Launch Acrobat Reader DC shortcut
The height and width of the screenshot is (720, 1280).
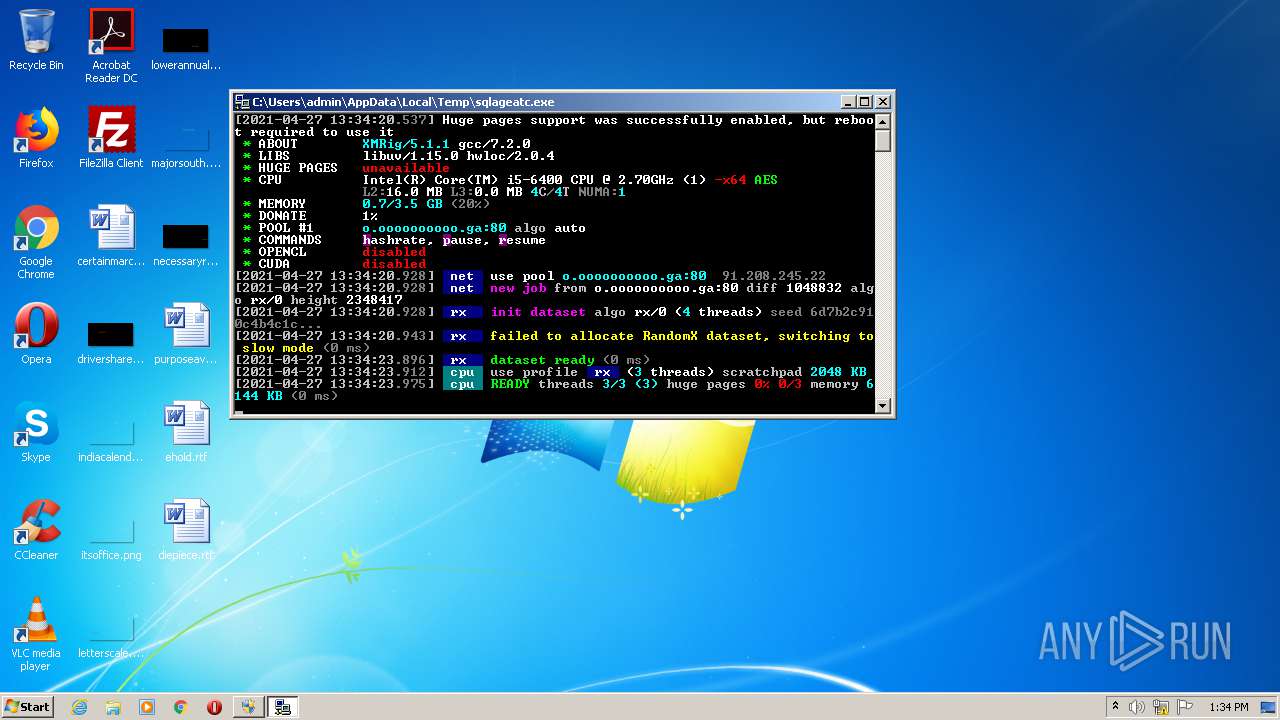111,46
